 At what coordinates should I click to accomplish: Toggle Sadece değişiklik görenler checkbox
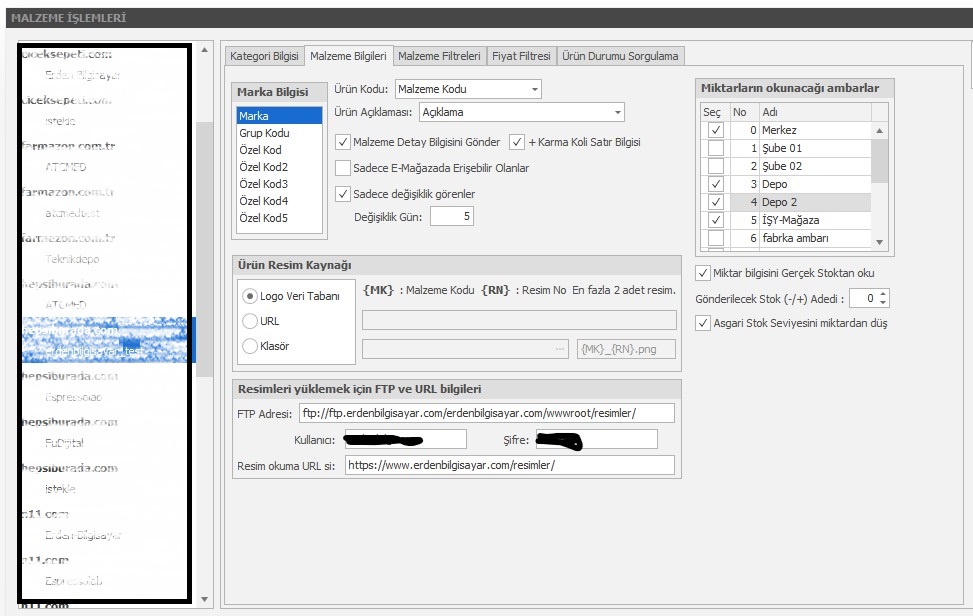click(x=344, y=194)
